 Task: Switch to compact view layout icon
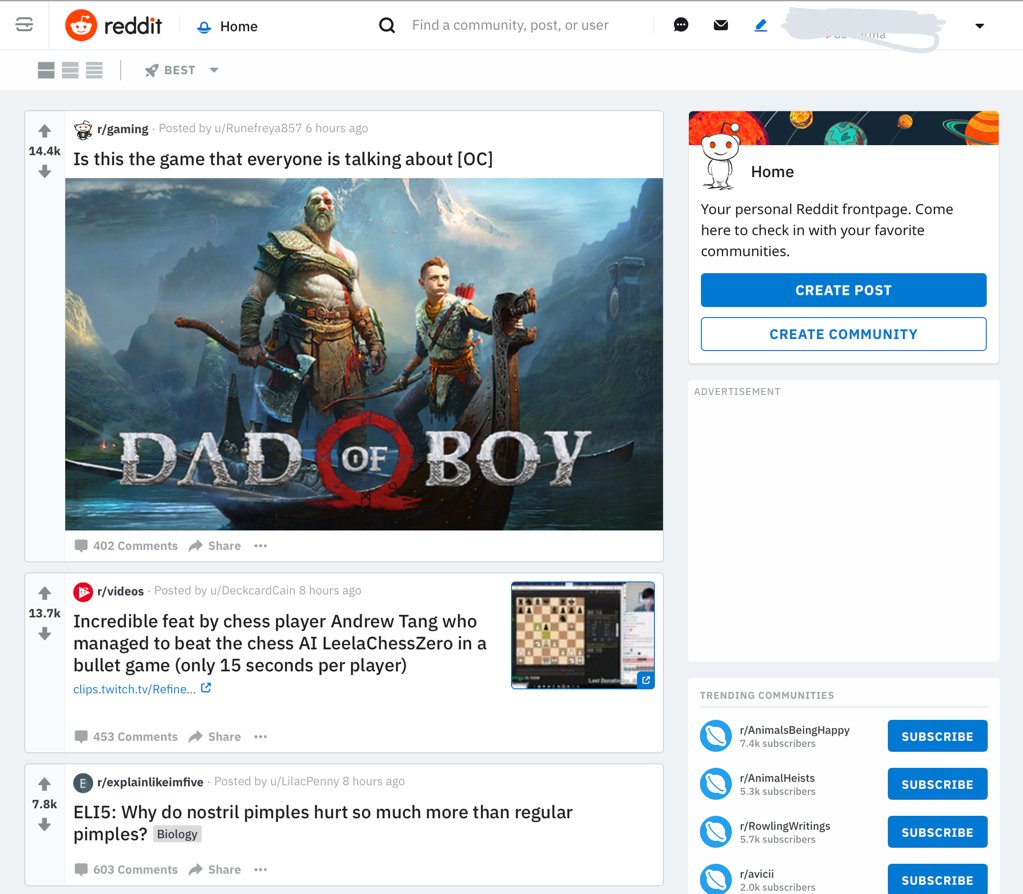[x=94, y=70]
